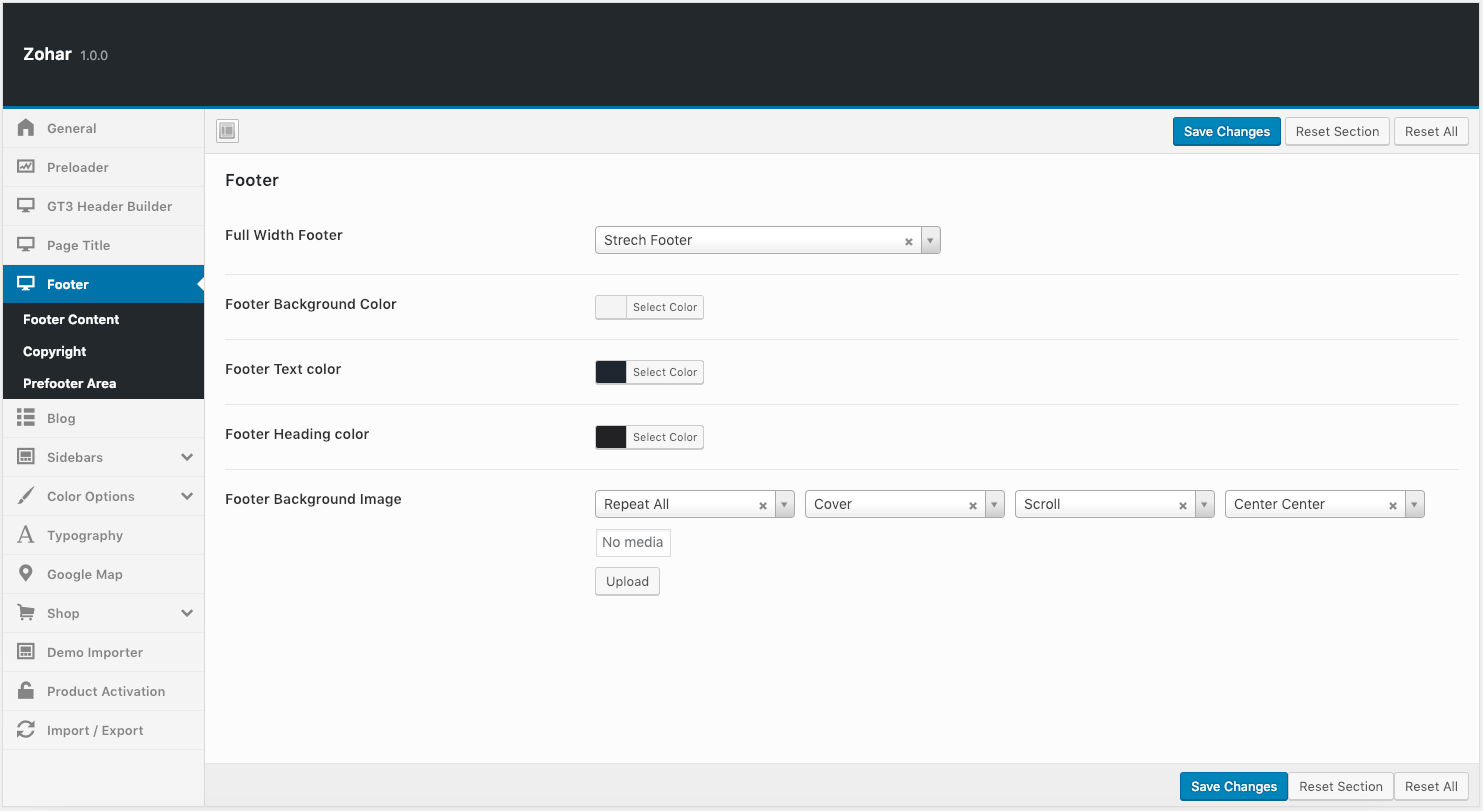The width and height of the screenshot is (1483, 811).
Task: Click Select Color for Footer Background Color
Action: coord(665,307)
